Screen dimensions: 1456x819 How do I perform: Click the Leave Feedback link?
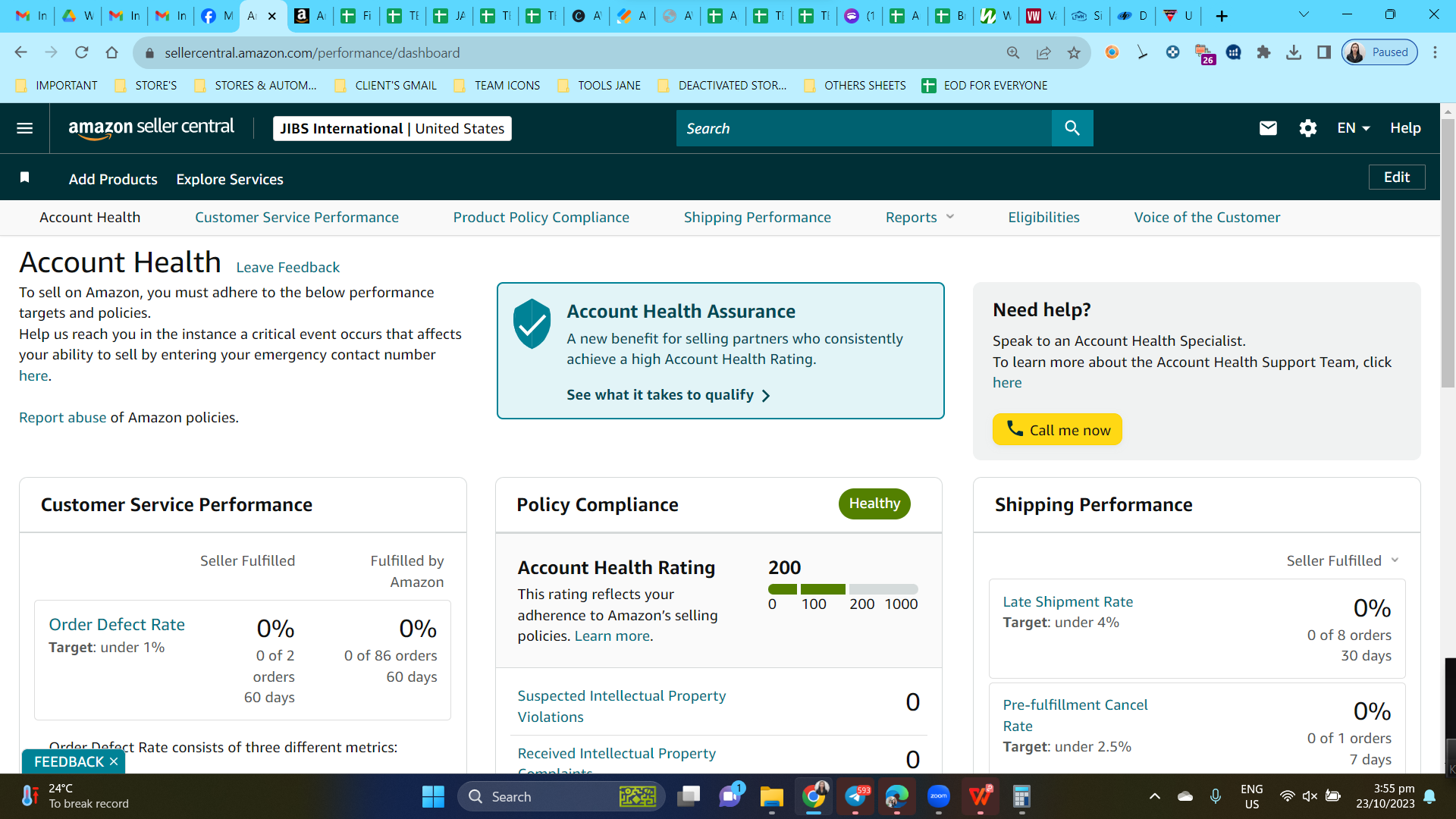(288, 267)
